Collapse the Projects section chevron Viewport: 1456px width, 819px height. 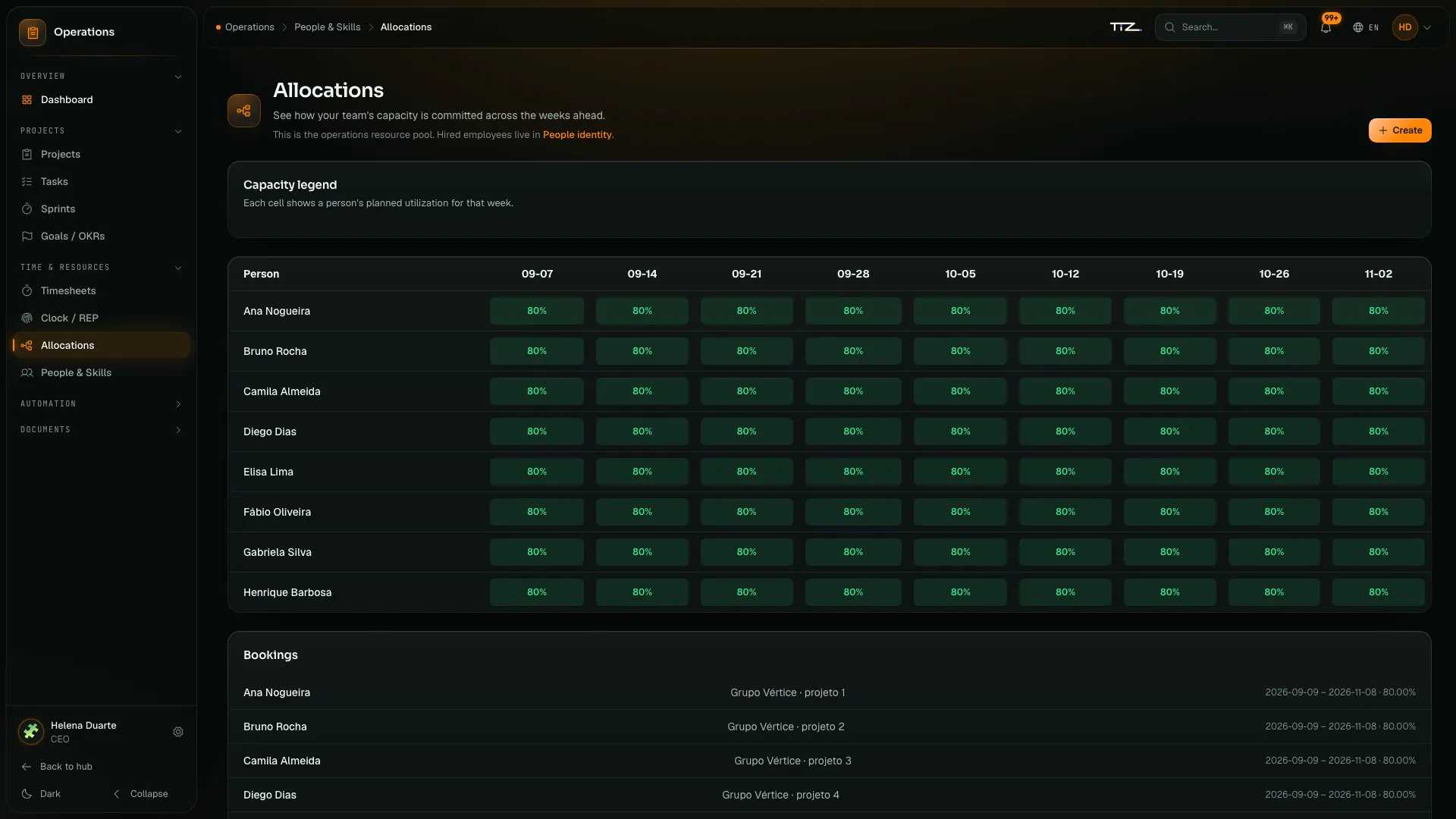click(x=178, y=131)
